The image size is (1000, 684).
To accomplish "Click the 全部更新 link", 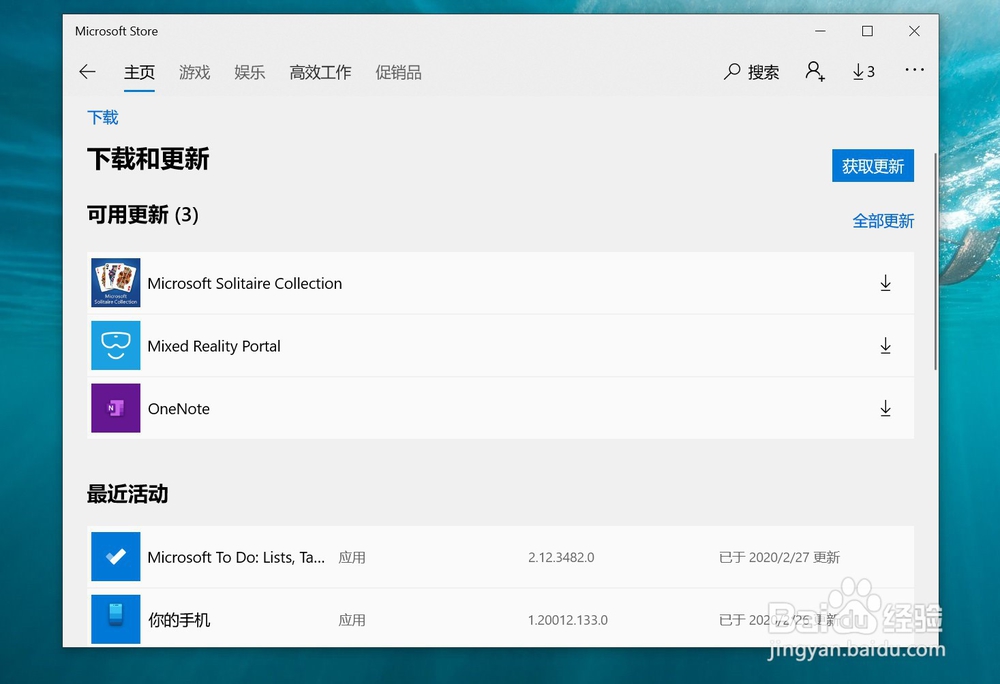I will click(x=883, y=221).
